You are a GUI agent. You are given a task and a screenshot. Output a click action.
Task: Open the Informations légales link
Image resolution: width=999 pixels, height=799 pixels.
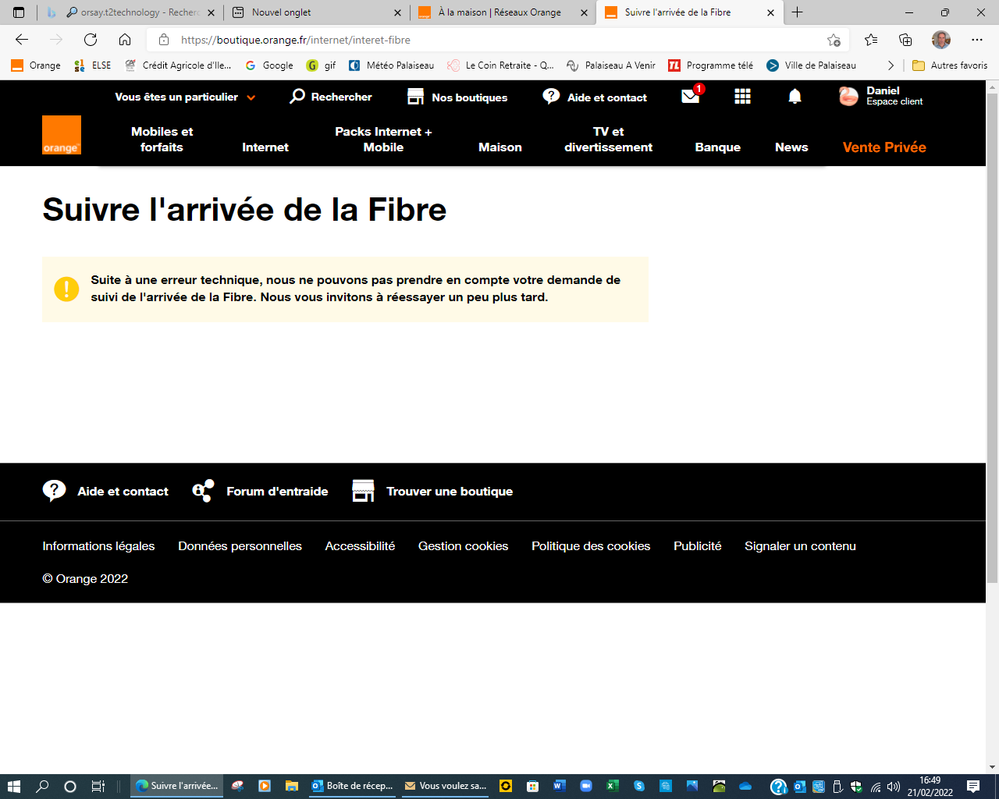[x=98, y=546]
